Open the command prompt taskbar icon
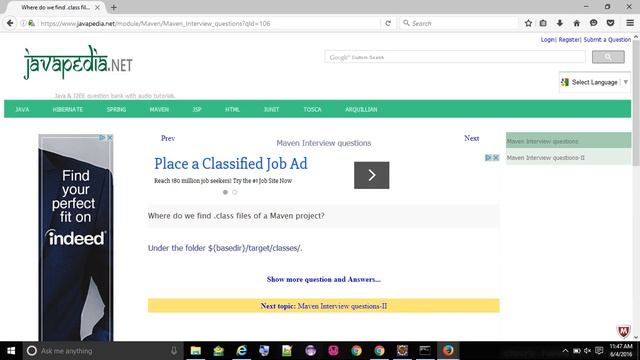 pos(425,351)
